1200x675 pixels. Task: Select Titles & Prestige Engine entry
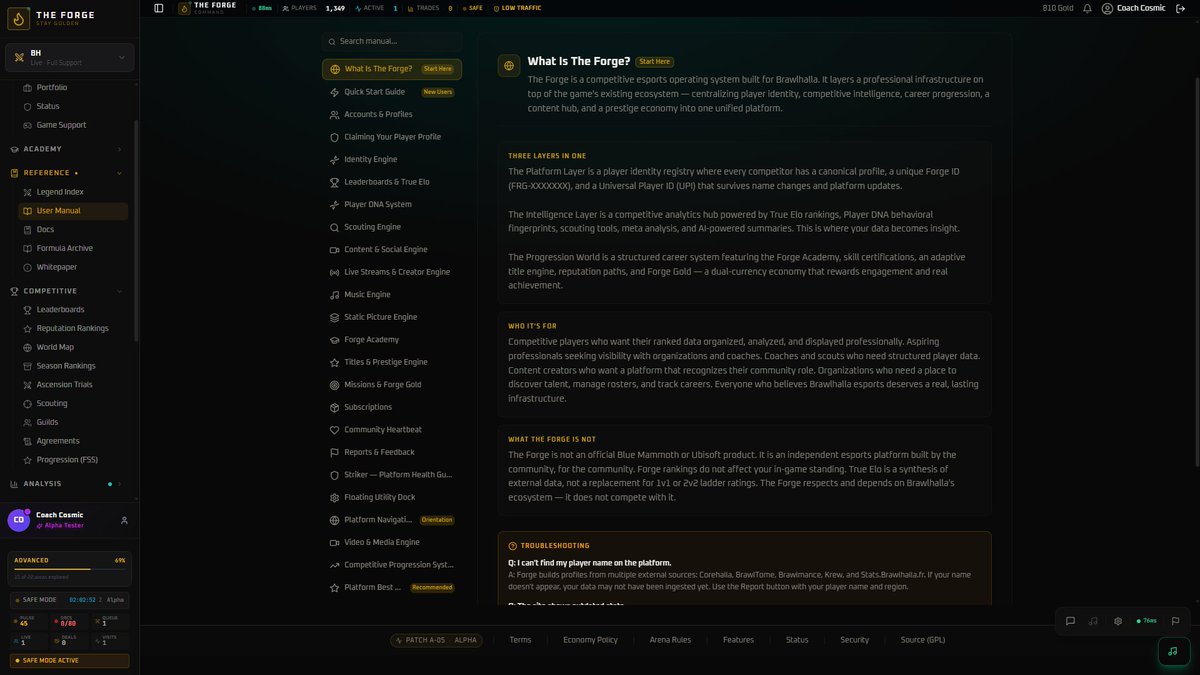(x=392, y=362)
